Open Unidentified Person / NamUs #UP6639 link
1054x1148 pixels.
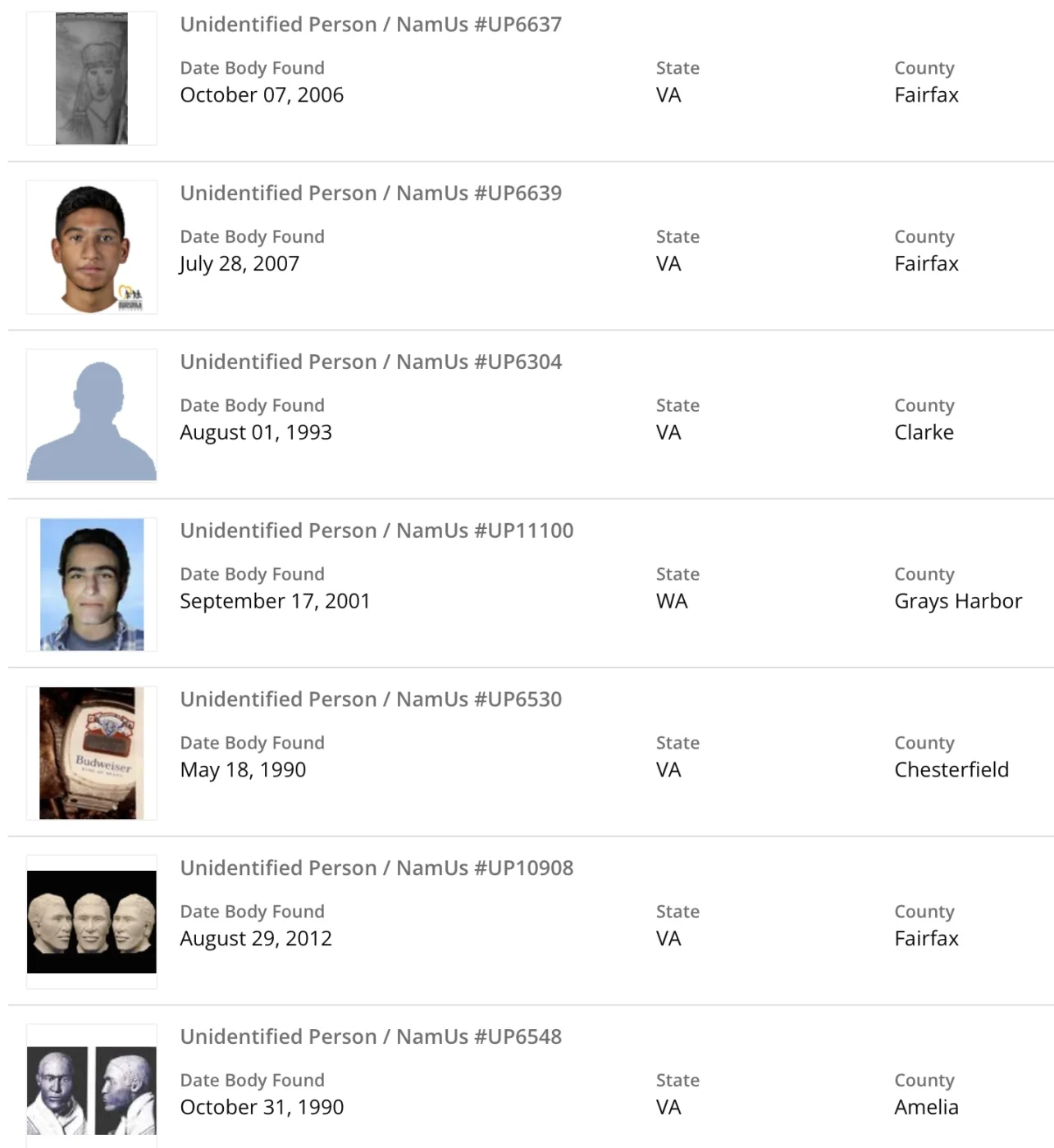point(371,194)
